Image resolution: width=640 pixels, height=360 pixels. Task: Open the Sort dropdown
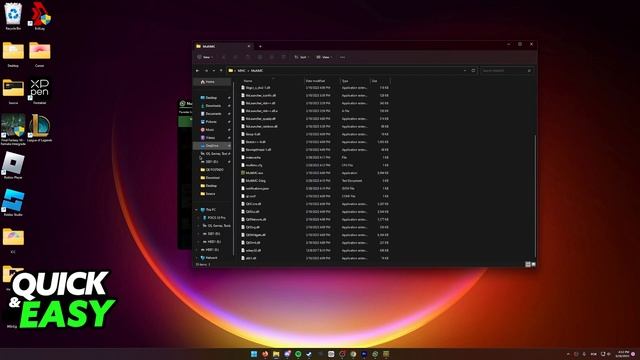[301, 57]
